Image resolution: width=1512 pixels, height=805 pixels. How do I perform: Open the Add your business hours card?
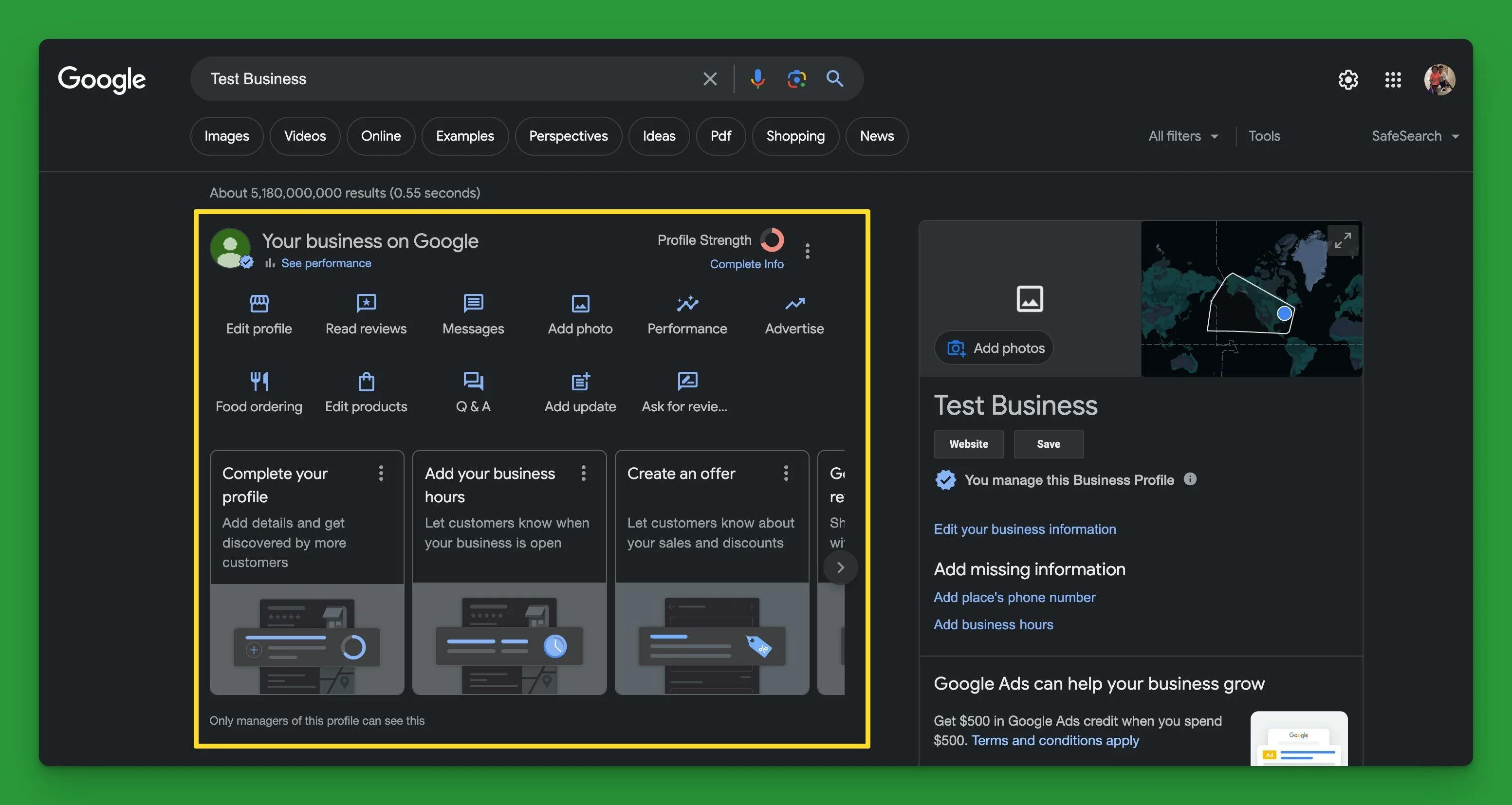click(x=510, y=572)
